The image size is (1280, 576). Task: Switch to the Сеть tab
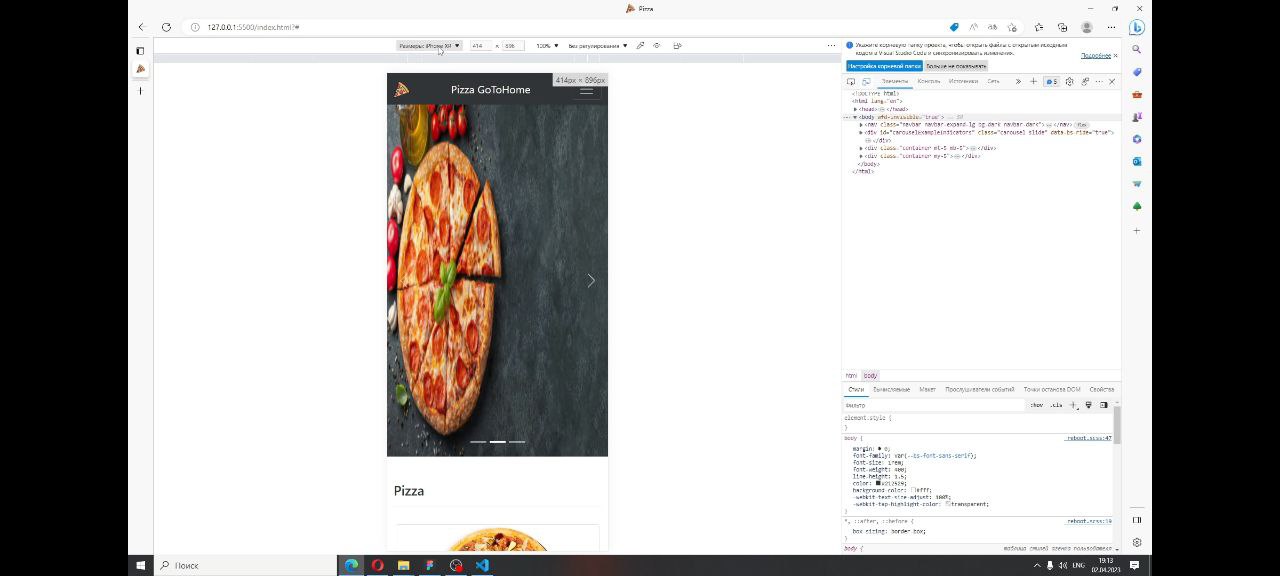[x=993, y=81]
